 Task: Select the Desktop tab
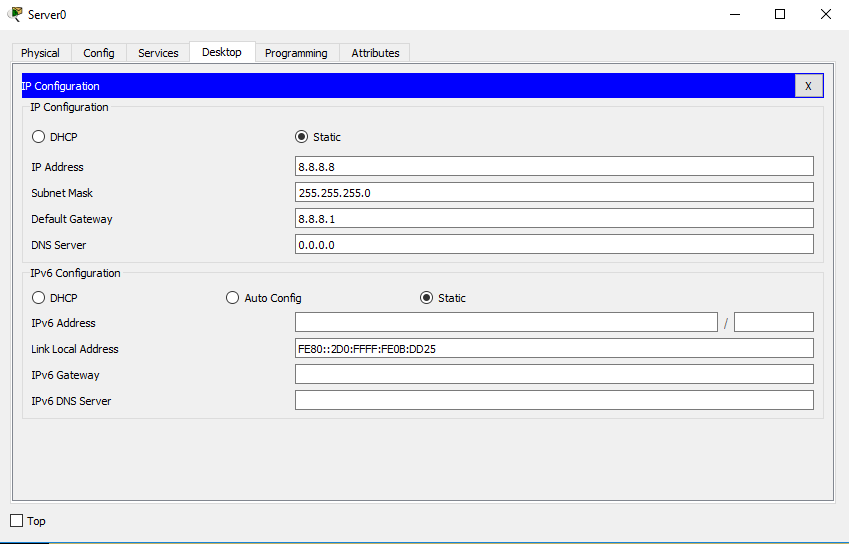click(x=222, y=52)
